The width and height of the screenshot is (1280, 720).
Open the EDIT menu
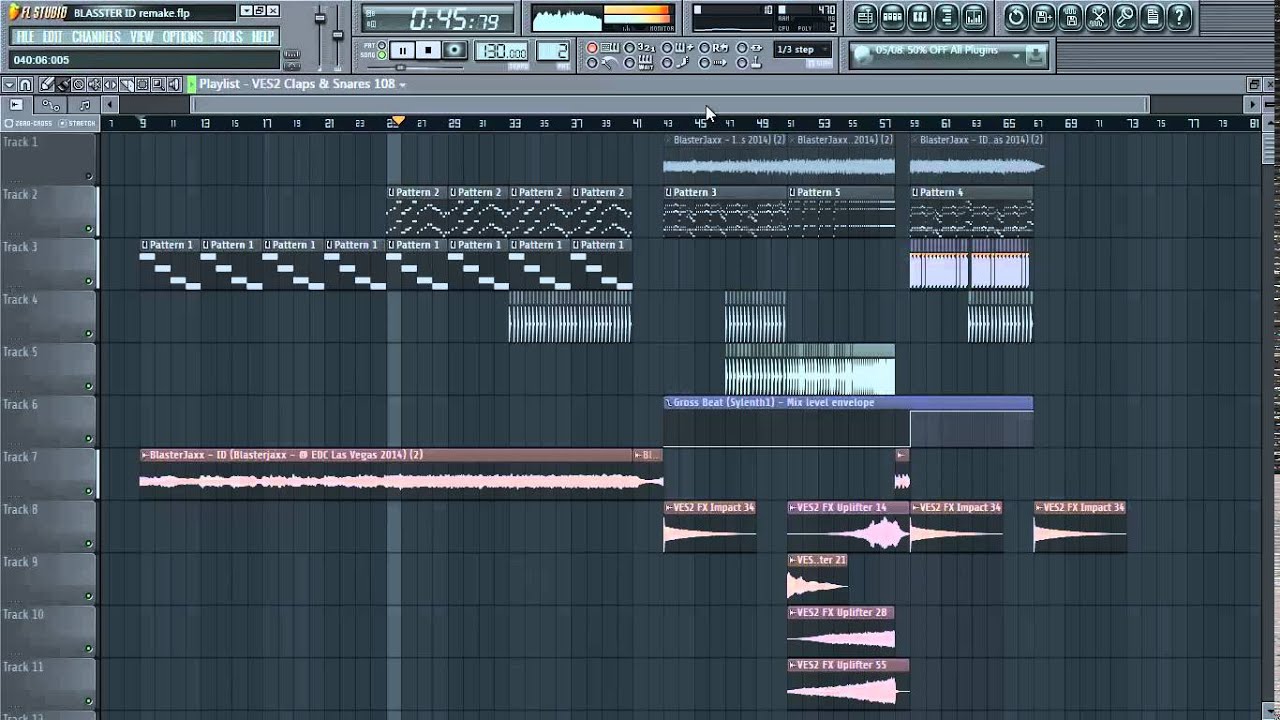pyautogui.click(x=52, y=37)
